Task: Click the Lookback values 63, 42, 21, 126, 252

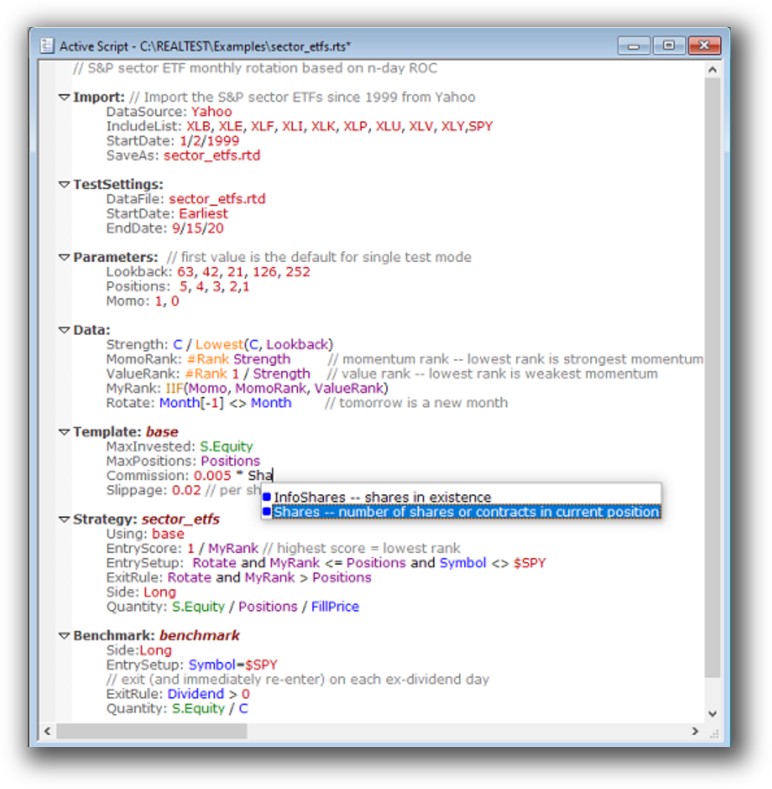Action: point(244,272)
